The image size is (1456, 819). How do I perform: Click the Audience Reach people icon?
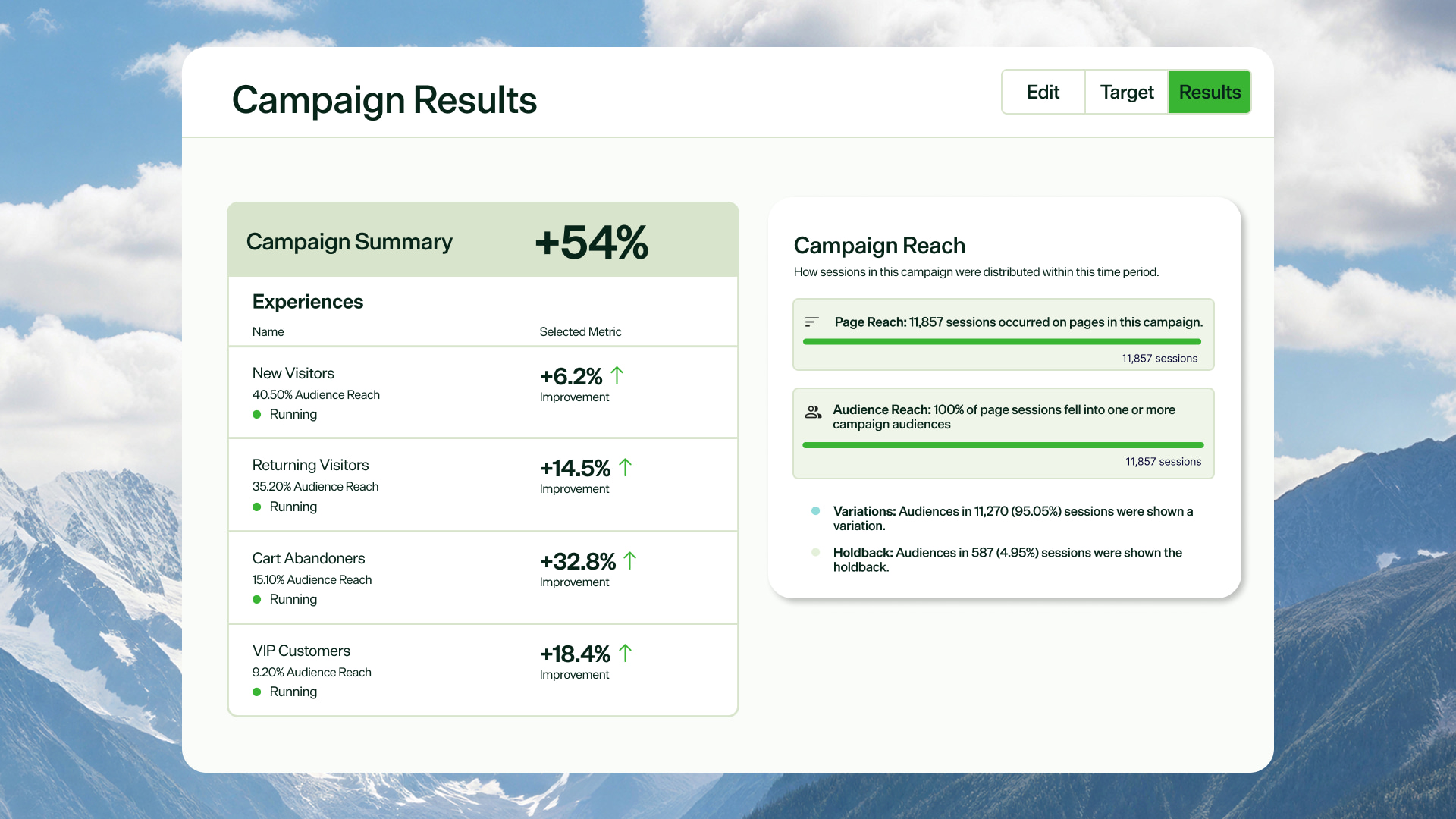click(x=813, y=412)
